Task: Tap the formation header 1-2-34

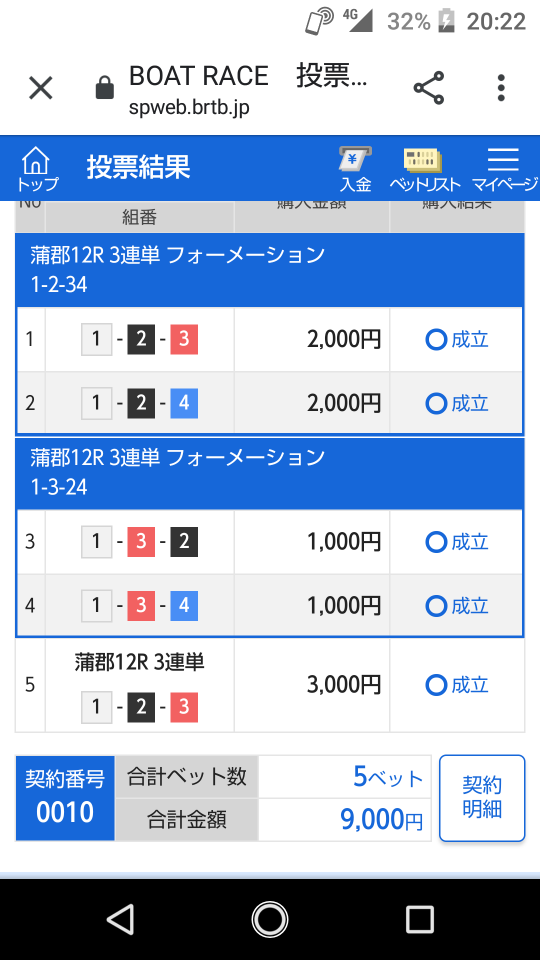Action: pyautogui.click(x=269, y=270)
